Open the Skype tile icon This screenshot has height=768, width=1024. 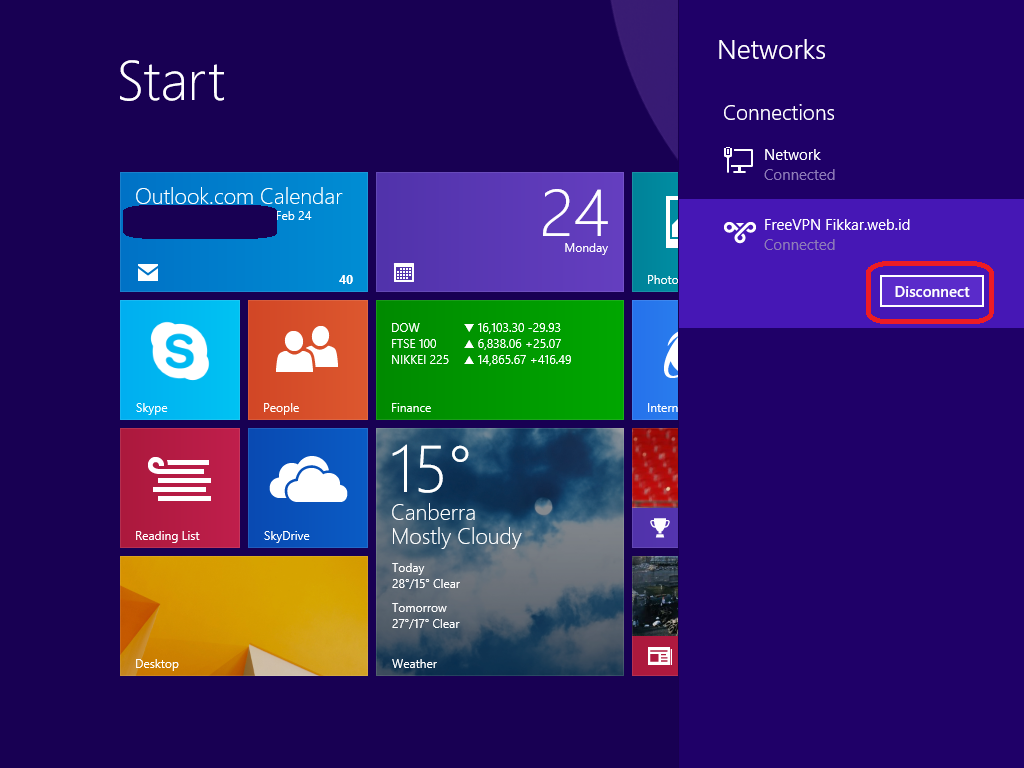point(180,351)
